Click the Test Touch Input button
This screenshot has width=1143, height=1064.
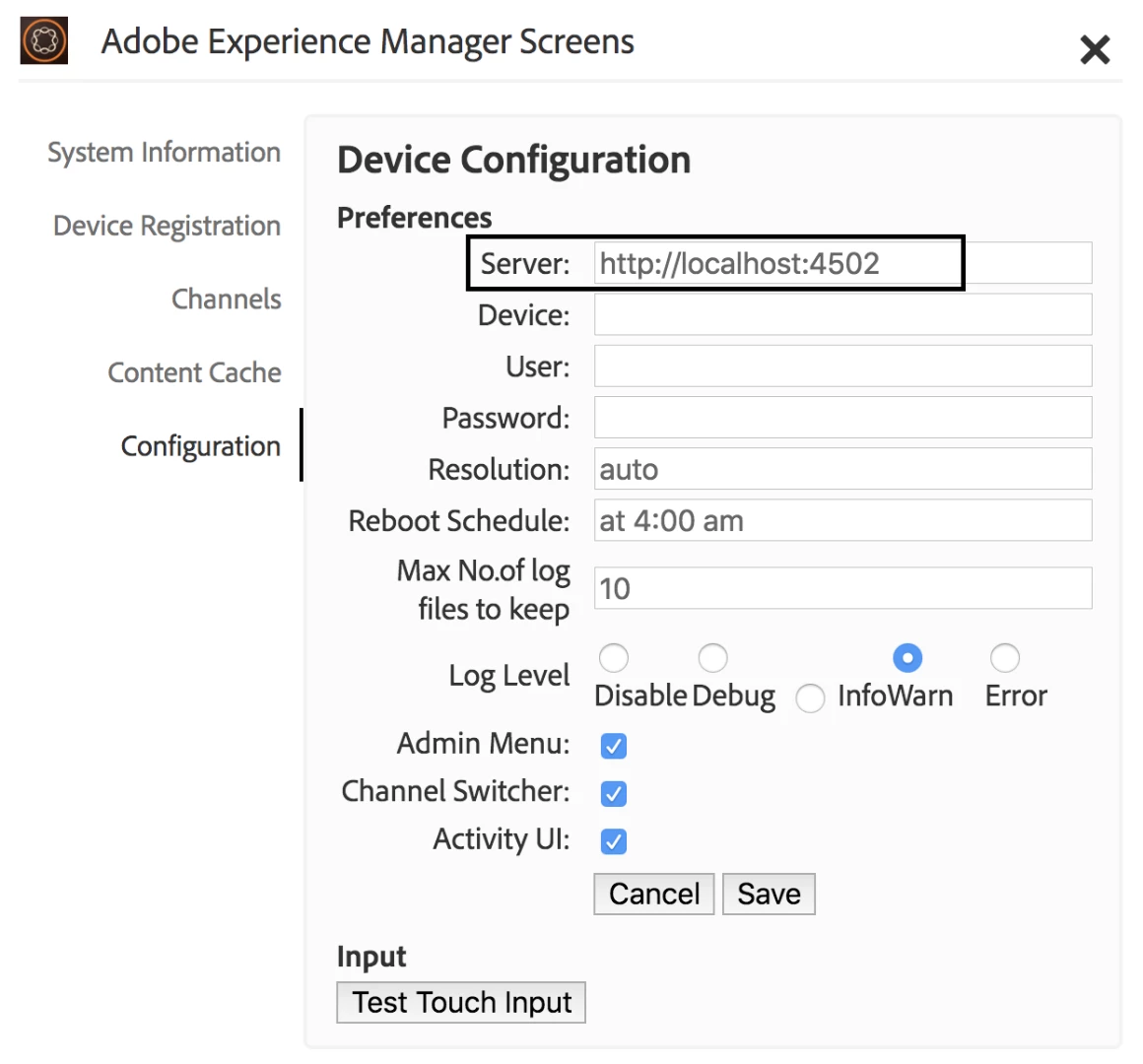461,1003
